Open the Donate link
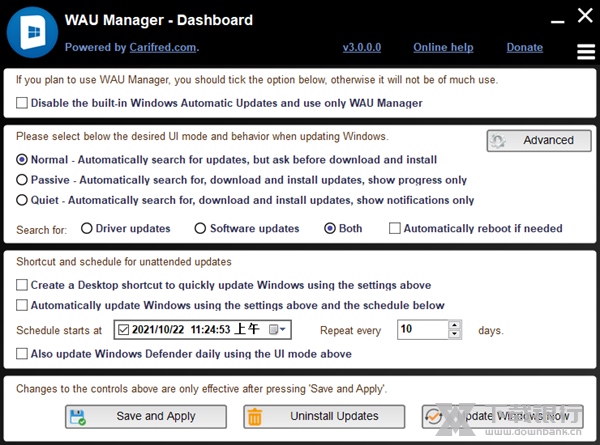This screenshot has width=600, height=445. 524,47
